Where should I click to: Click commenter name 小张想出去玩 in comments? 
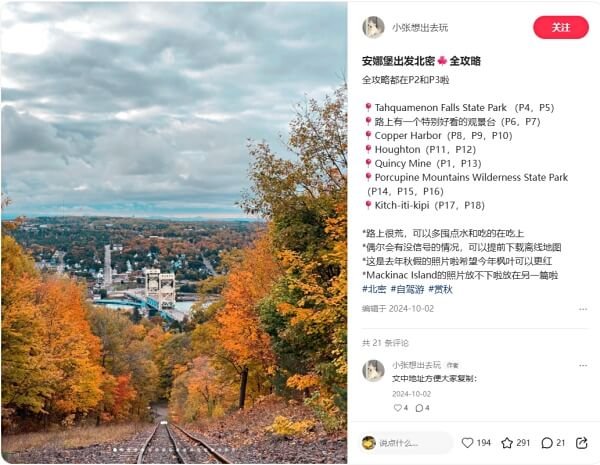coord(416,365)
